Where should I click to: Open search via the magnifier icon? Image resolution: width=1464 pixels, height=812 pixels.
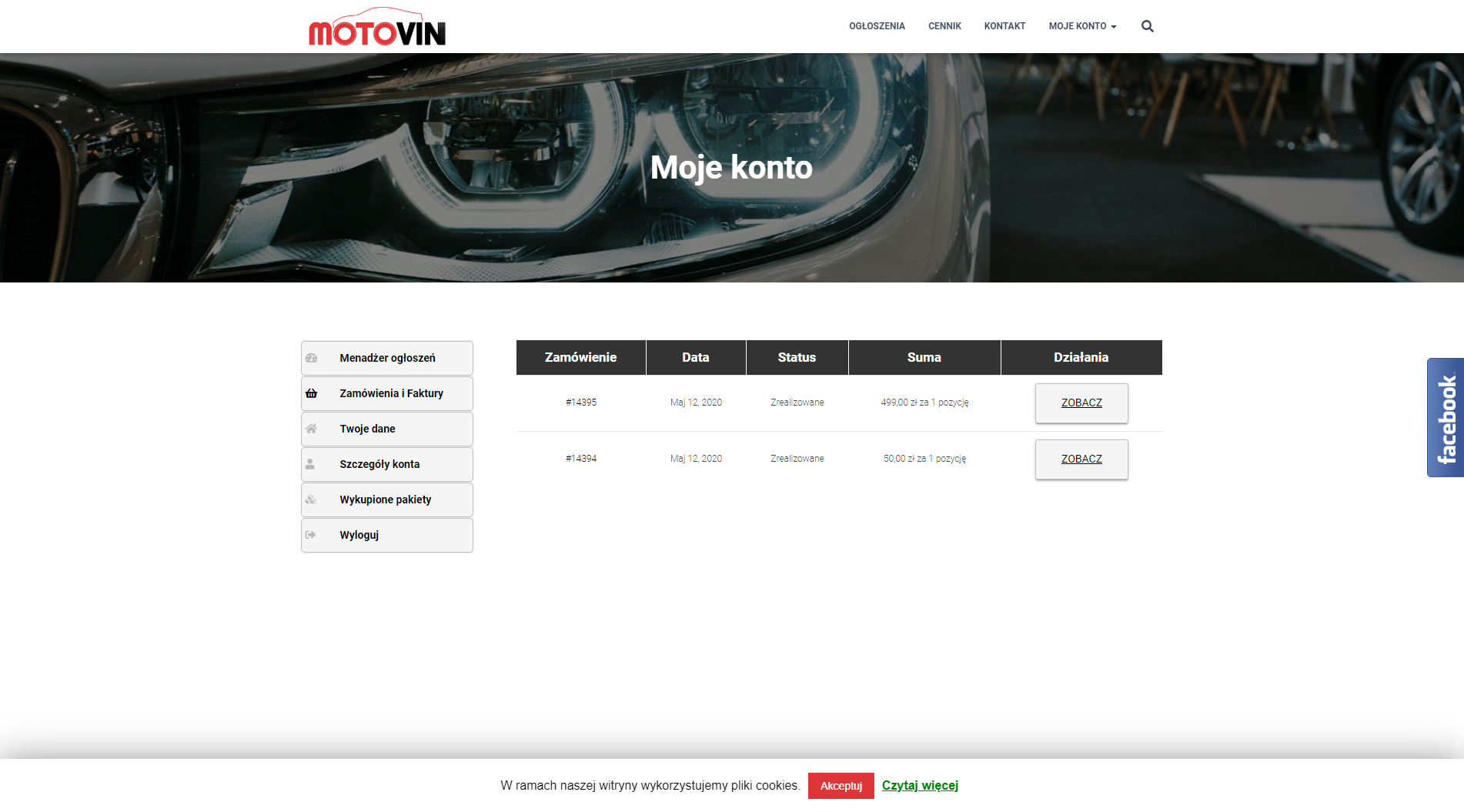coord(1147,25)
